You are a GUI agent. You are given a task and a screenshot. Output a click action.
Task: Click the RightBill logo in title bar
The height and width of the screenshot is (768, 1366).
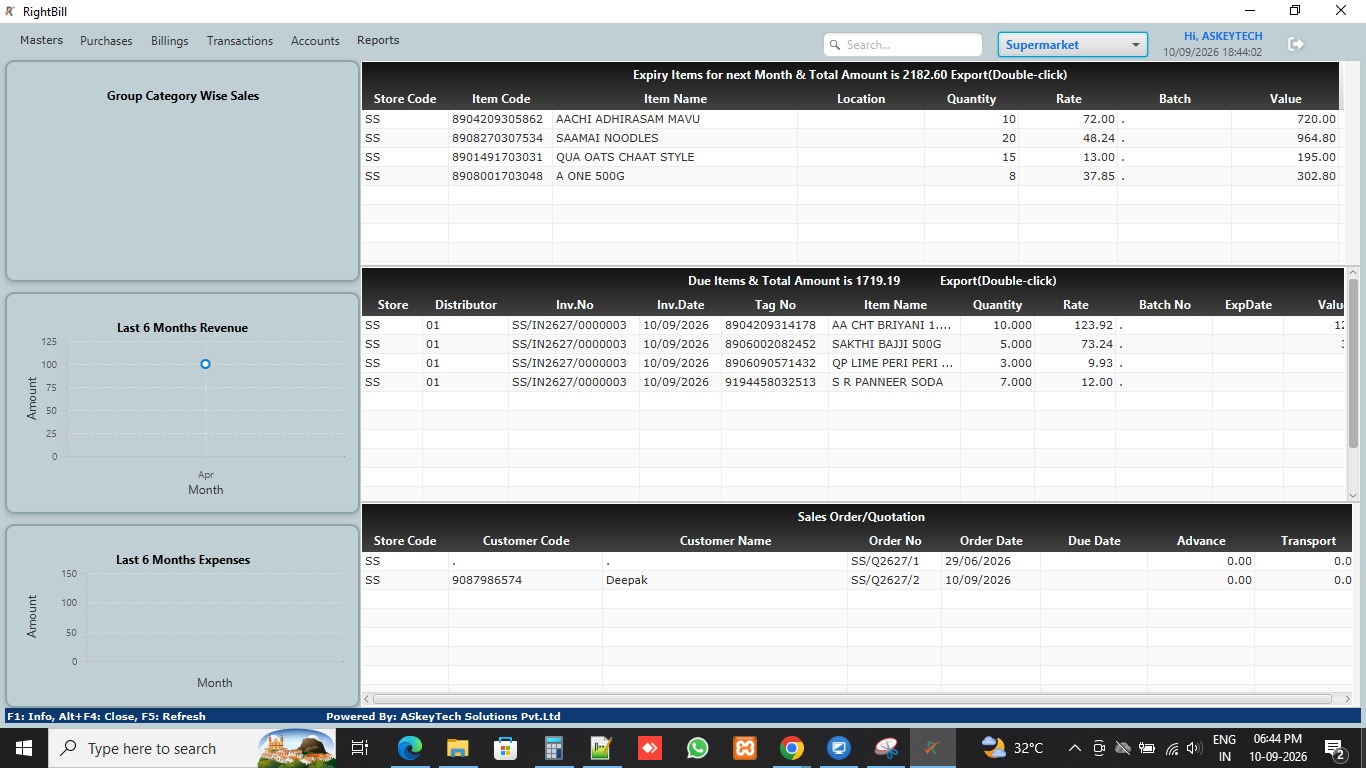(10, 11)
